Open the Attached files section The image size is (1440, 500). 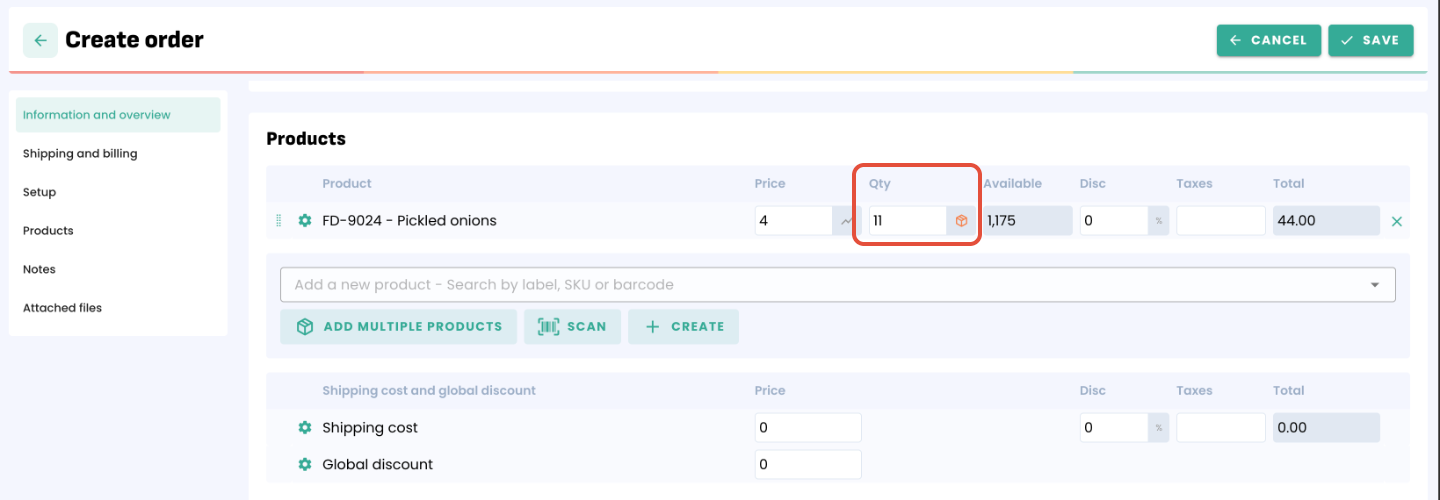pos(62,308)
